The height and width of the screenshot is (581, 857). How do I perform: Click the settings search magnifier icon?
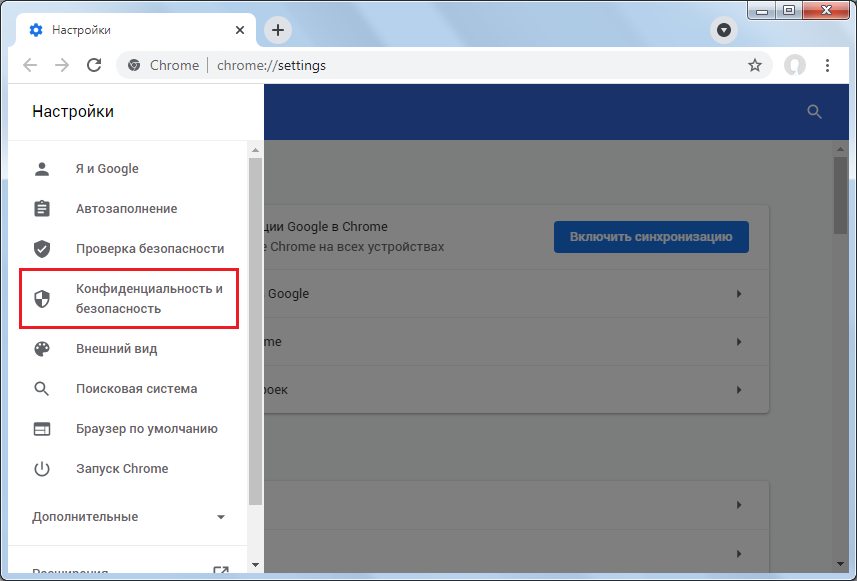pos(814,111)
